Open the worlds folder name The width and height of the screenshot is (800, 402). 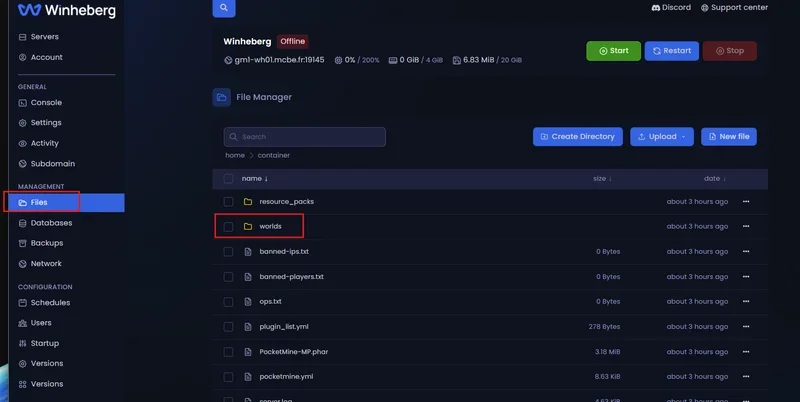click(270, 227)
